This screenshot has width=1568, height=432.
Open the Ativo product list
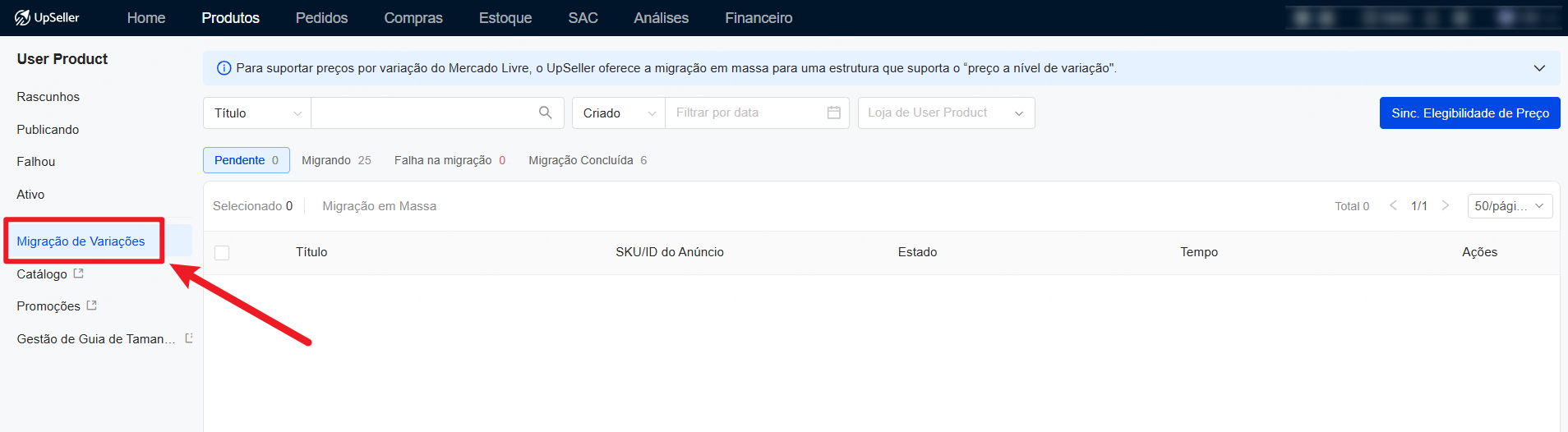coord(30,195)
